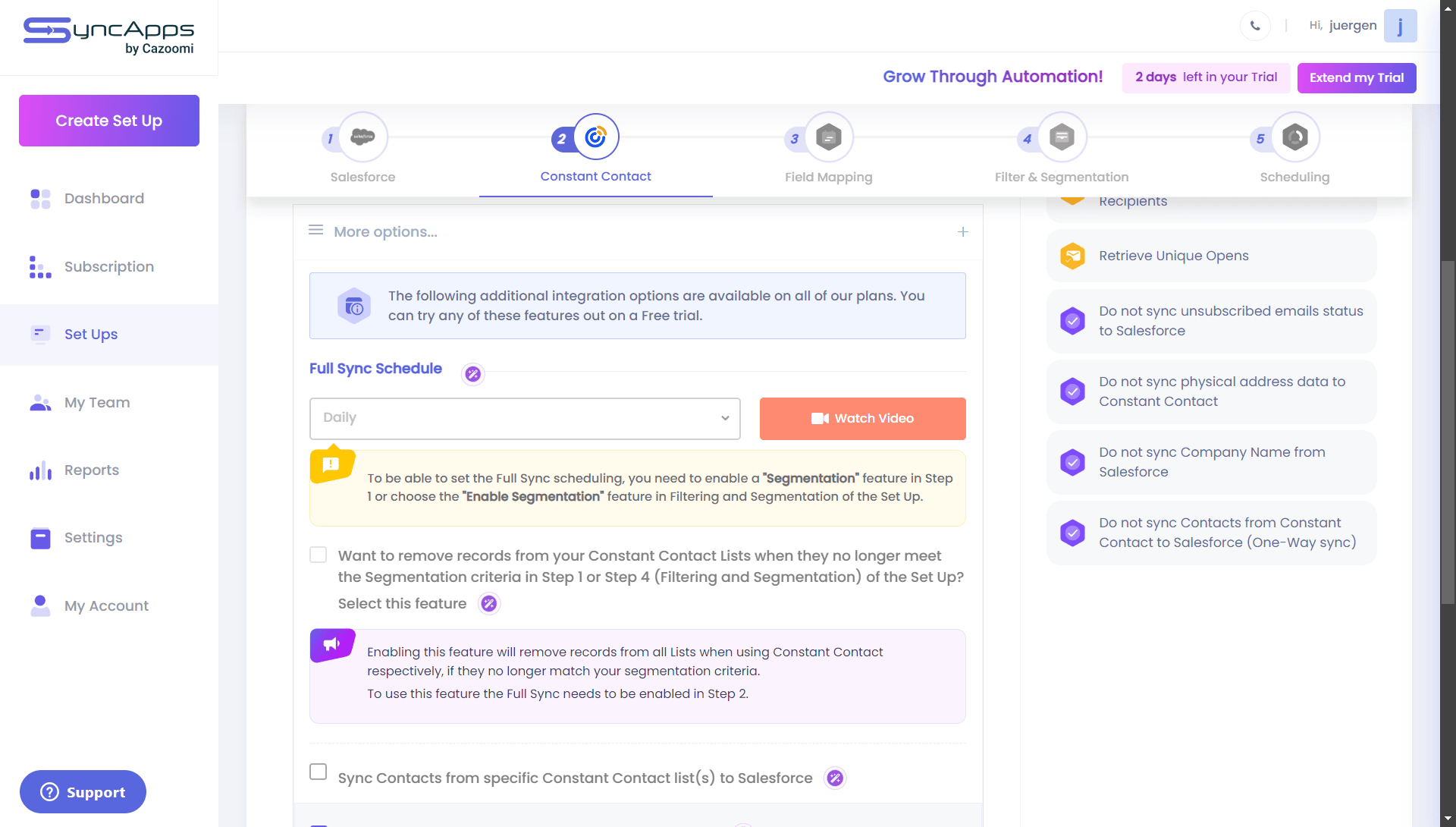Click 'Do not sync Company Name from Salesforce' text
The width and height of the screenshot is (1456, 827).
[1212, 462]
